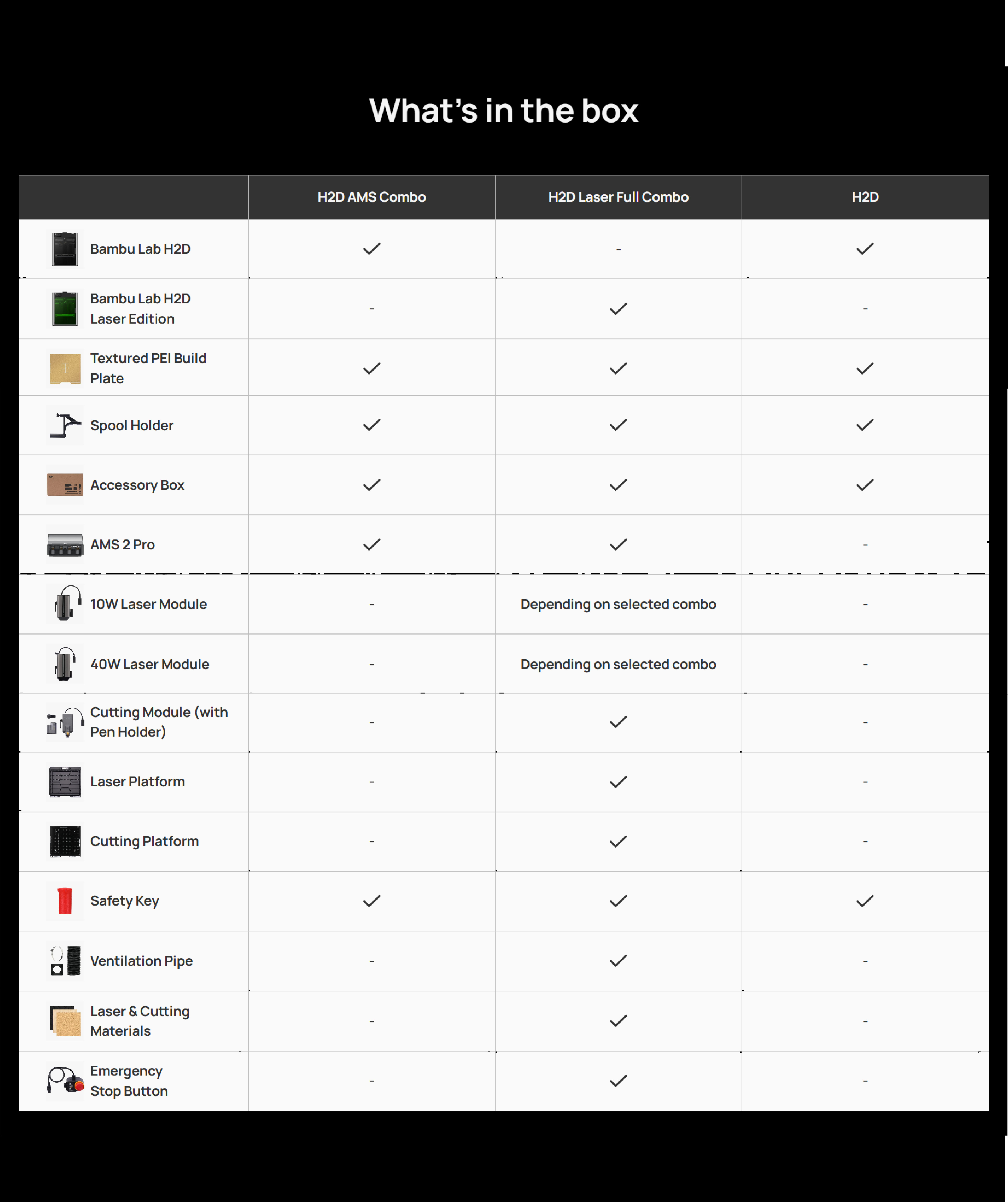The height and width of the screenshot is (1202, 1008).
Task: Click the 10W Laser Module icon
Action: (x=65, y=604)
